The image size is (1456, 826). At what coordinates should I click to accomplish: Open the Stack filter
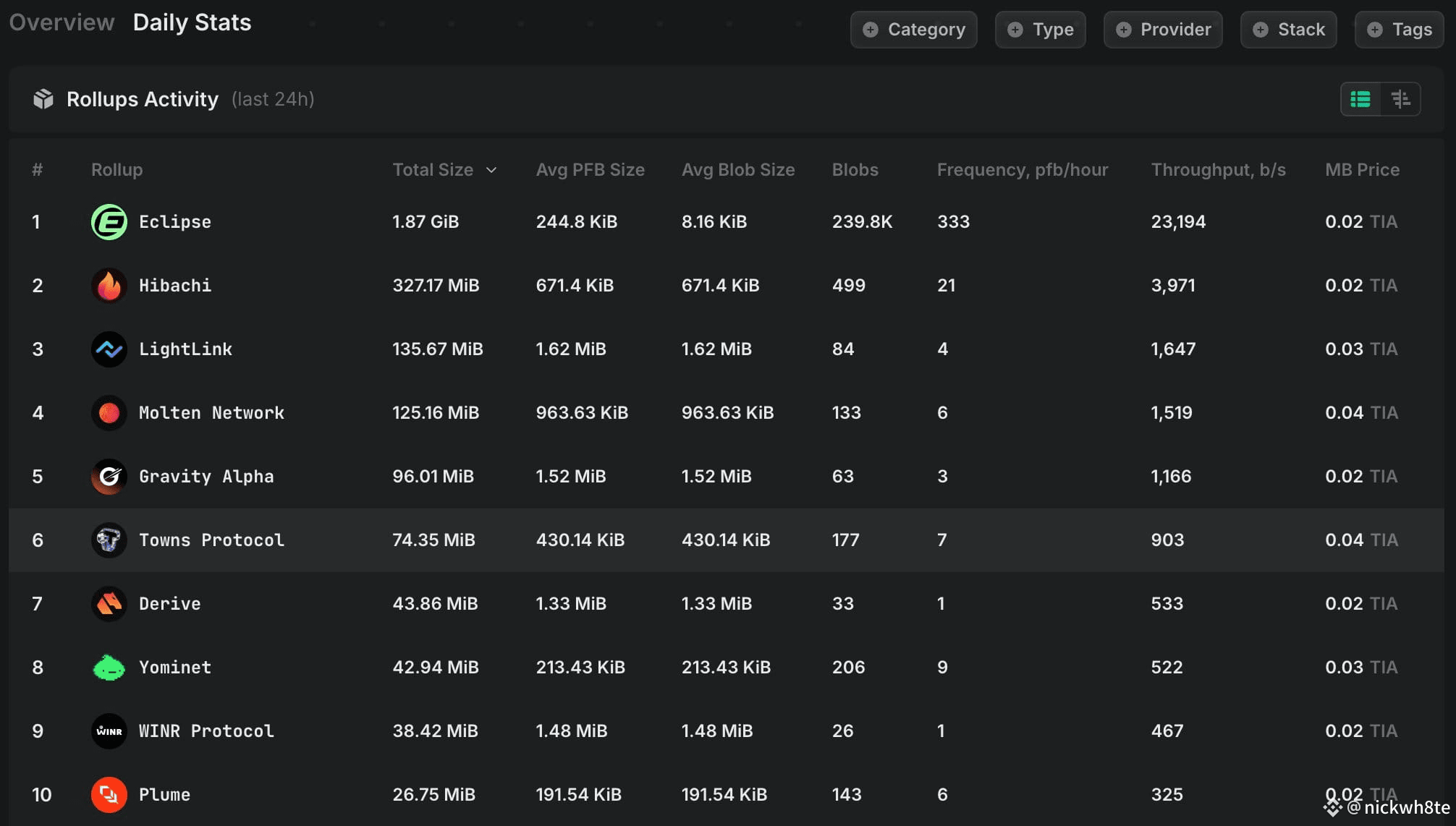coord(1289,30)
